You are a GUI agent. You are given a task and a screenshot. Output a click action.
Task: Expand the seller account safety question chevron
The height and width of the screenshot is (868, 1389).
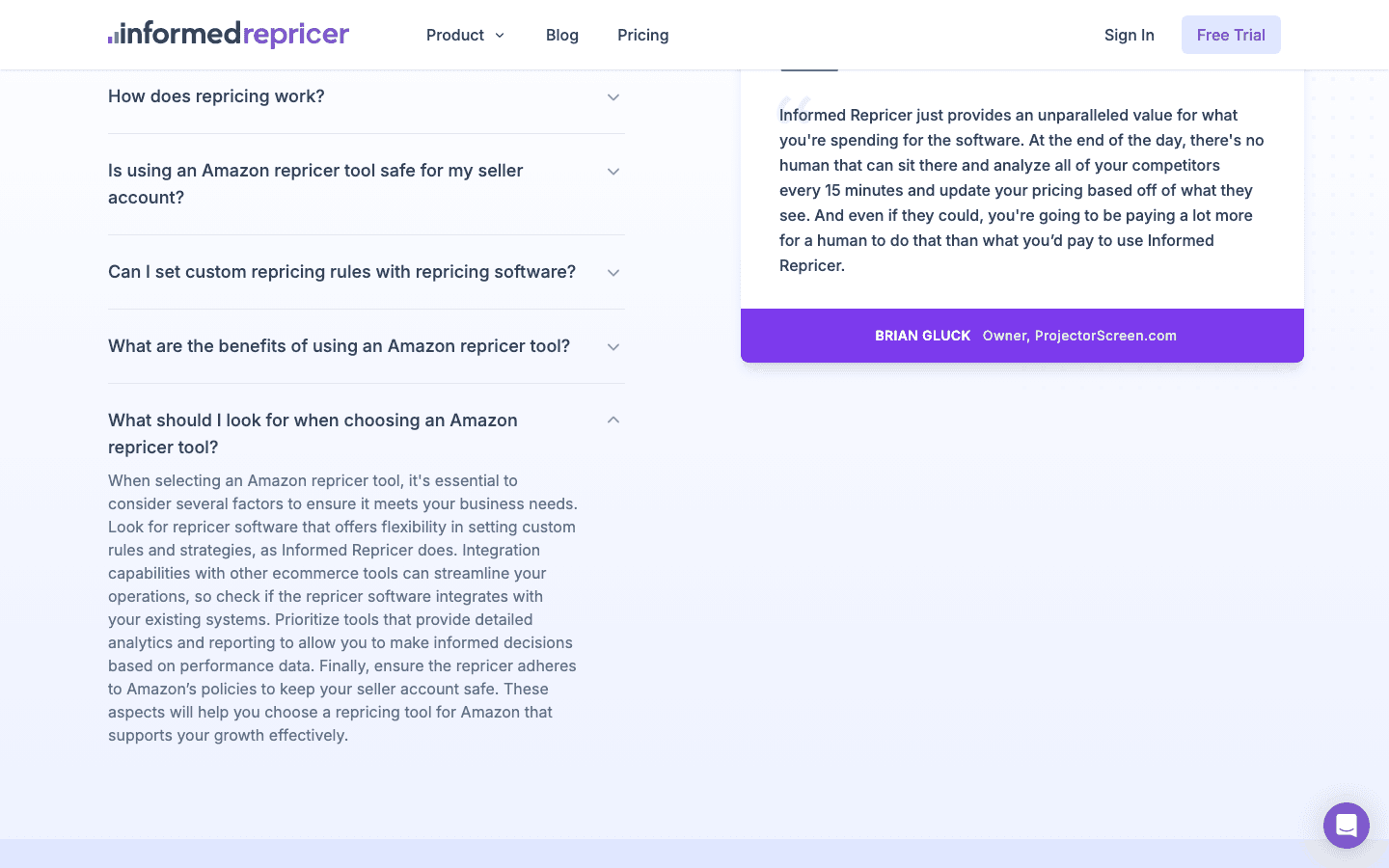pos(613,172)
